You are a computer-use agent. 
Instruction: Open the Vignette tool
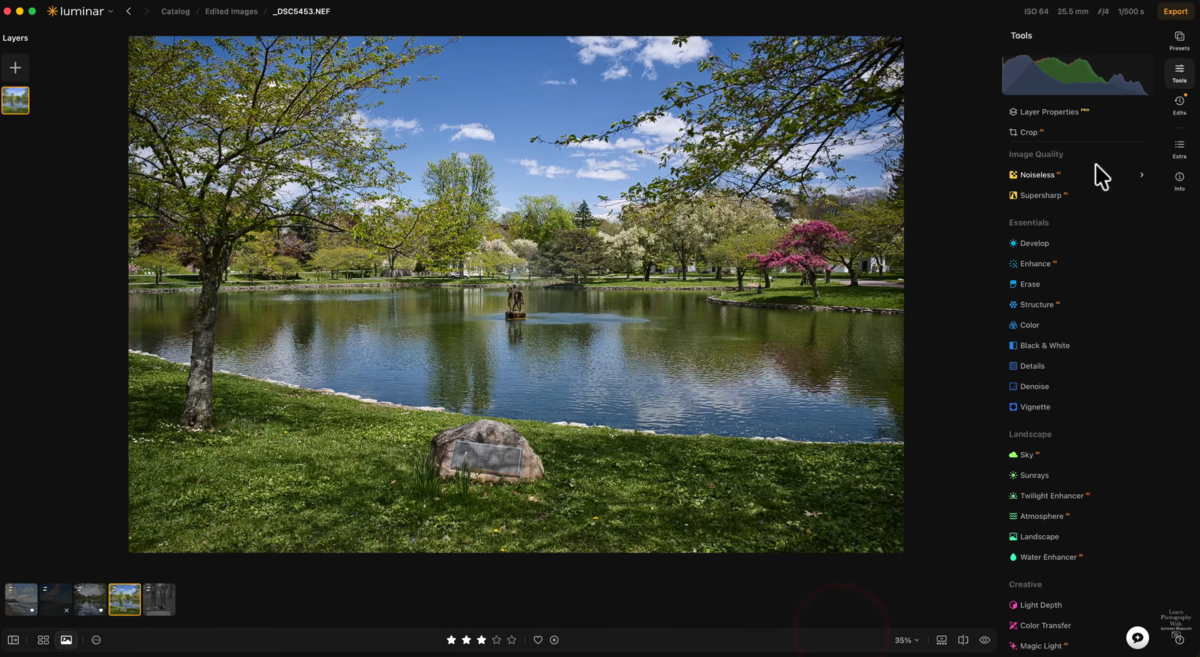pos(1030,407)
